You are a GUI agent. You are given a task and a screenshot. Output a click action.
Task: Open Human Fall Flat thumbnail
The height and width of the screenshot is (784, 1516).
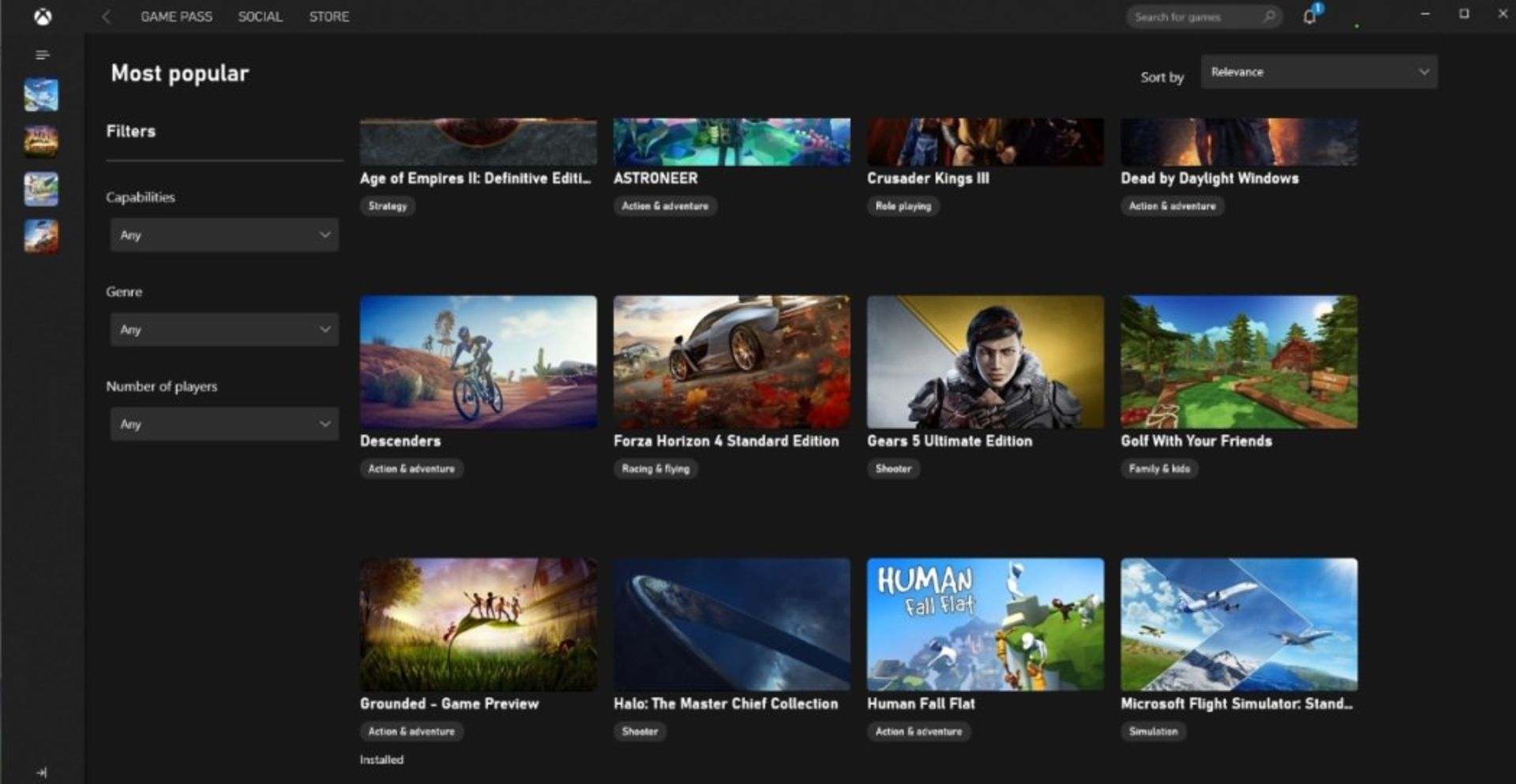coord(985,625)
